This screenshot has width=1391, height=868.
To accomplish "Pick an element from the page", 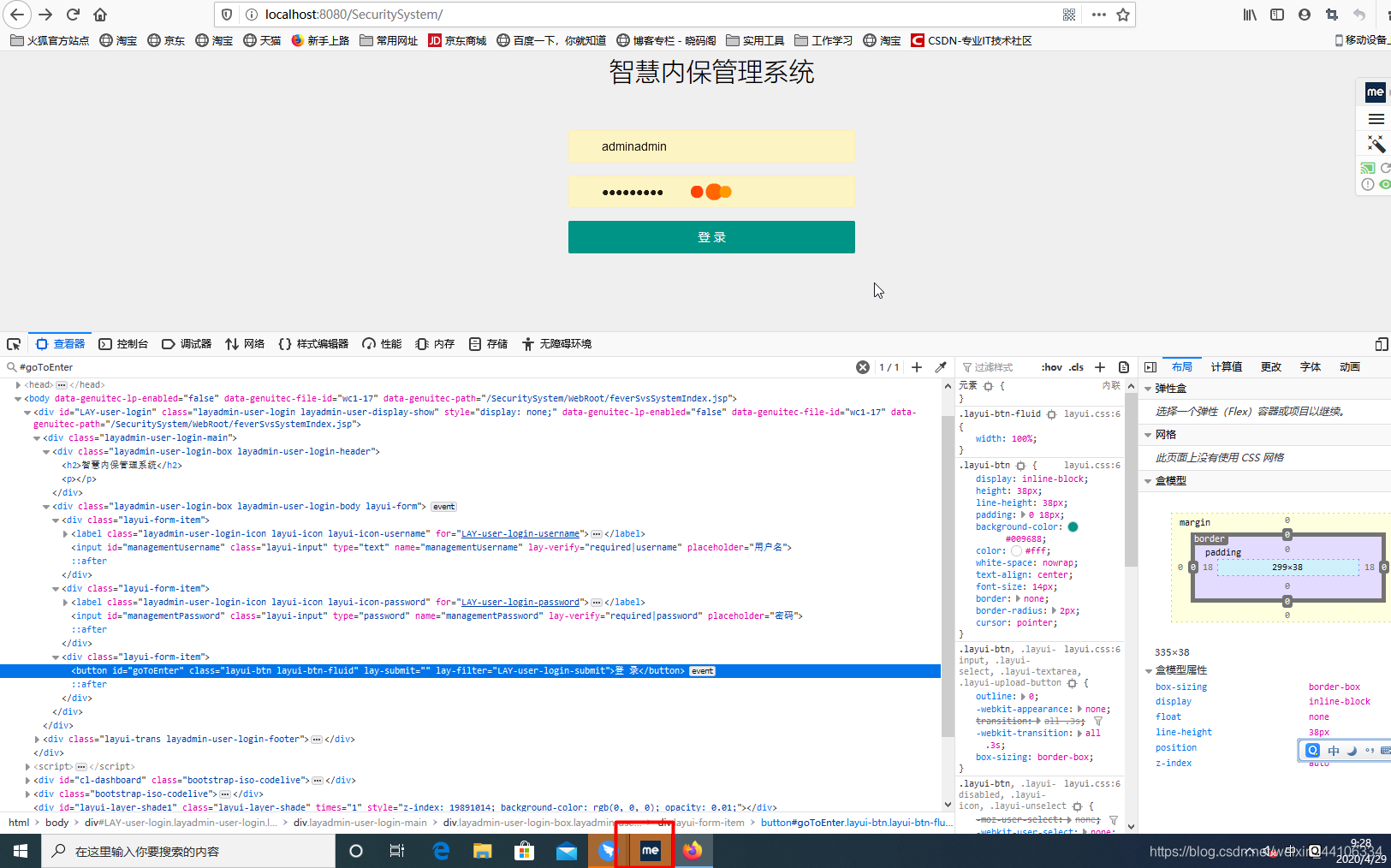I will 14,344.
